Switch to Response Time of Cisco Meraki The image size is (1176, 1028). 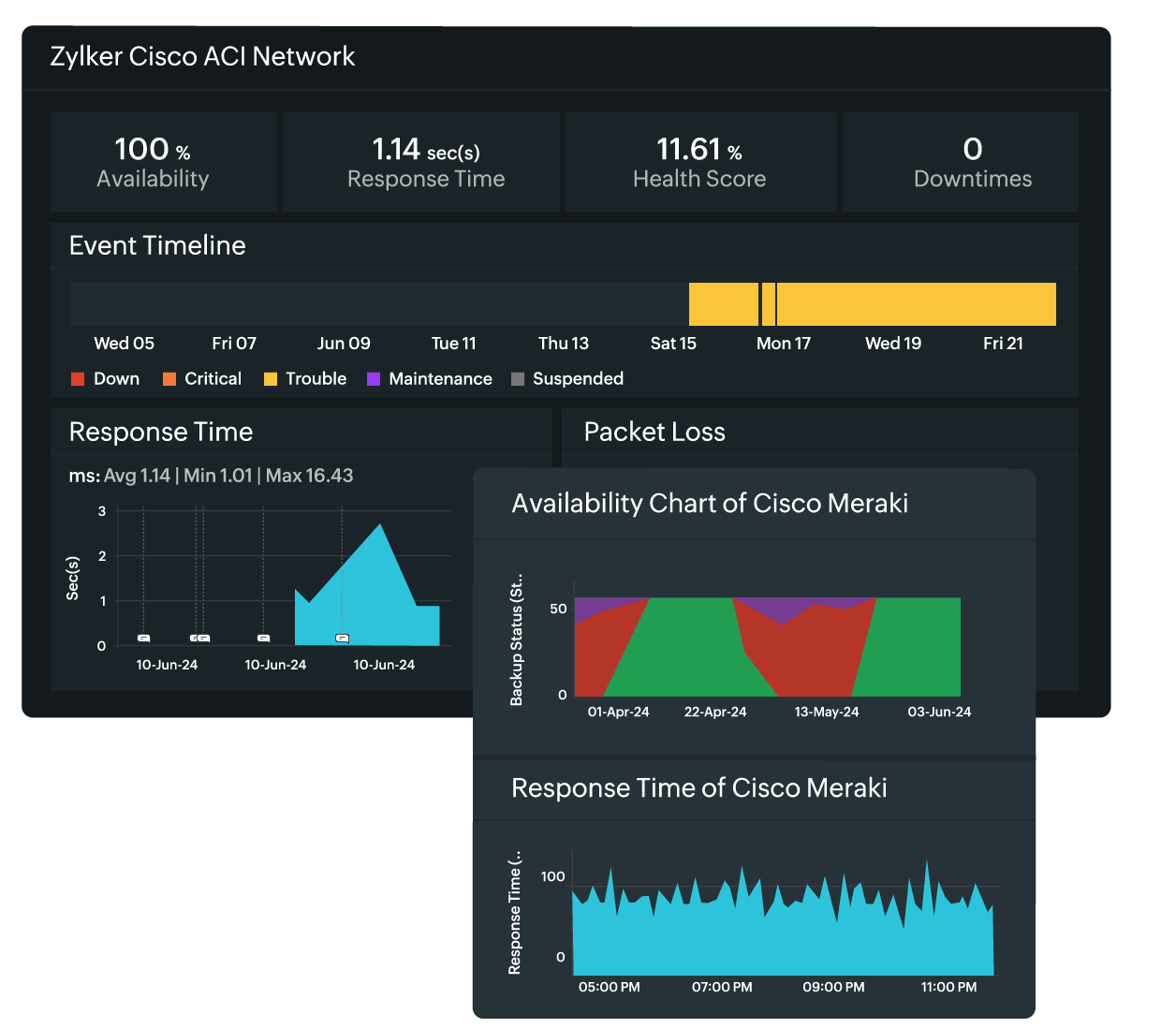698,788
